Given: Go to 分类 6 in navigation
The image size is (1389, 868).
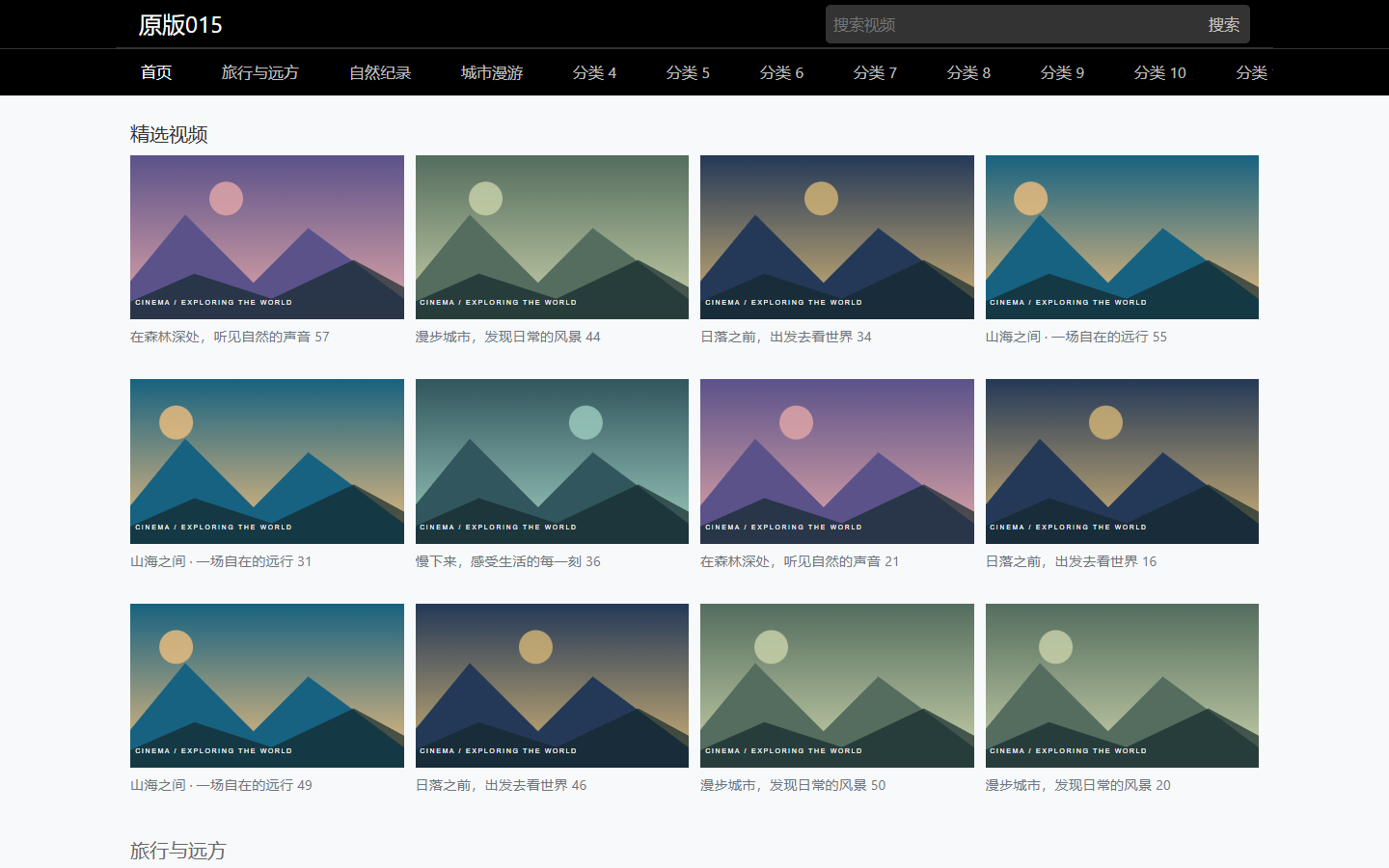Looking at the screenshot, I should (781, 72).
